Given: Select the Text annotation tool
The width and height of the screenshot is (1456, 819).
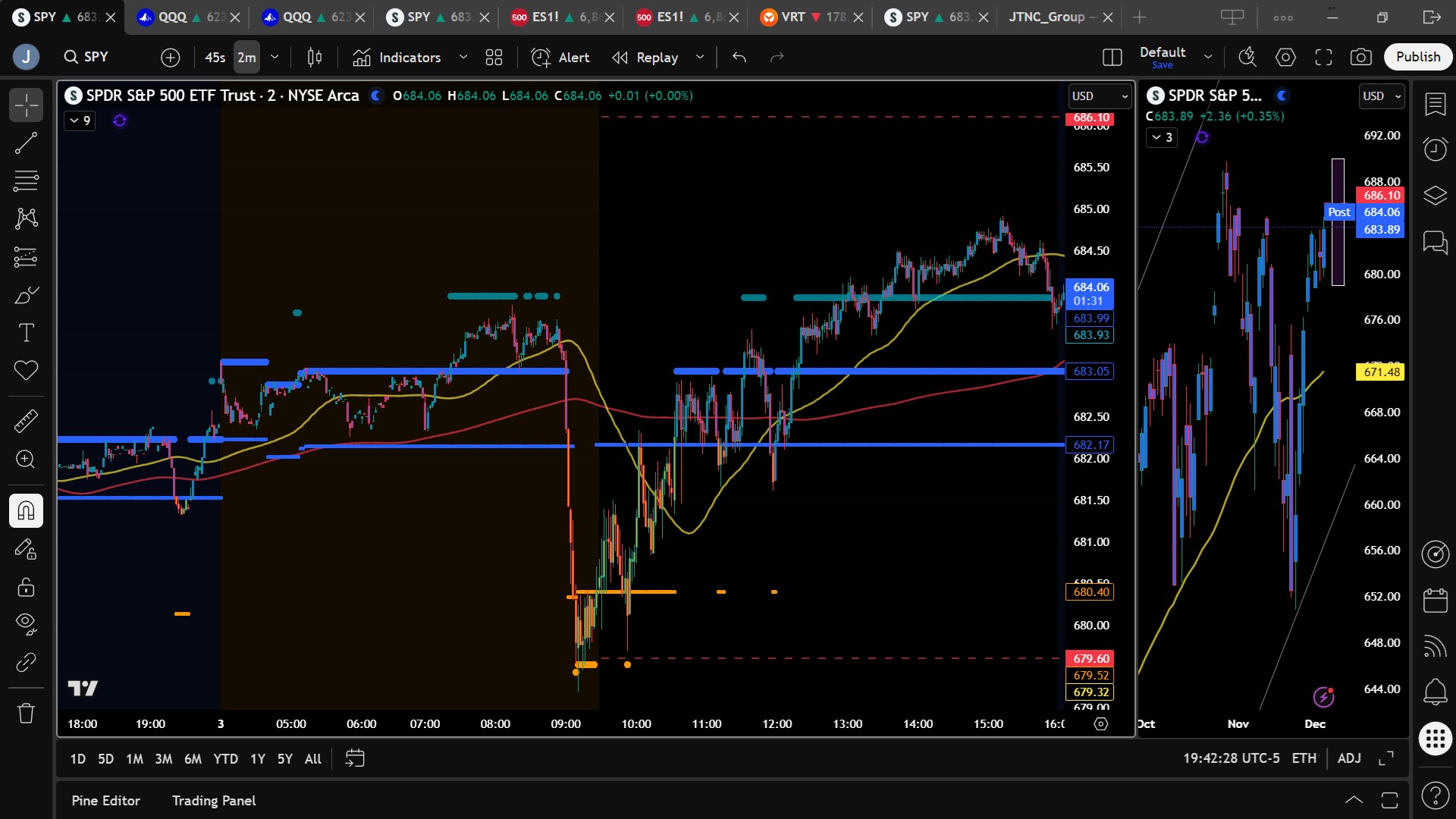Looking at the screenshot, I should tap(26, 333).
